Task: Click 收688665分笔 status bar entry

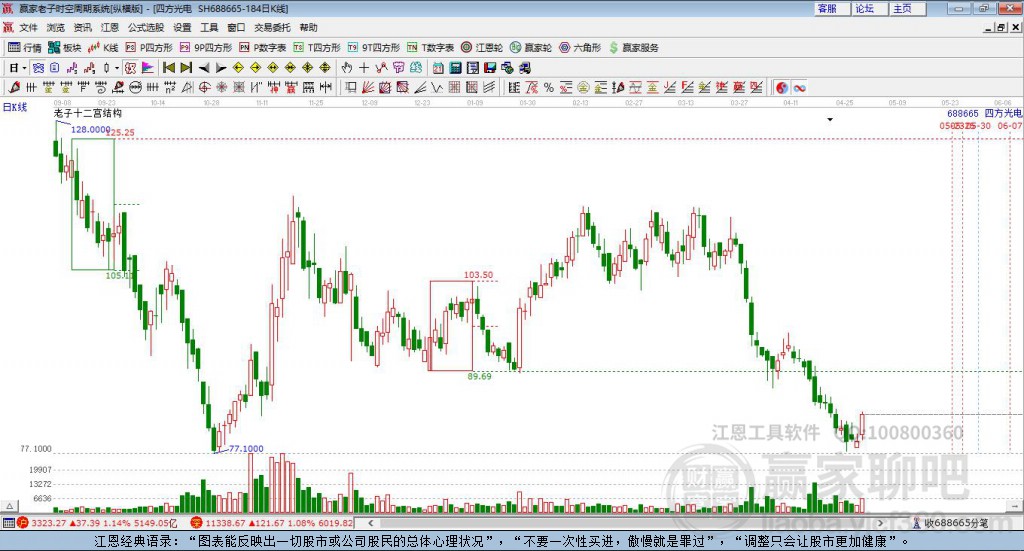Action: (955, 523)
